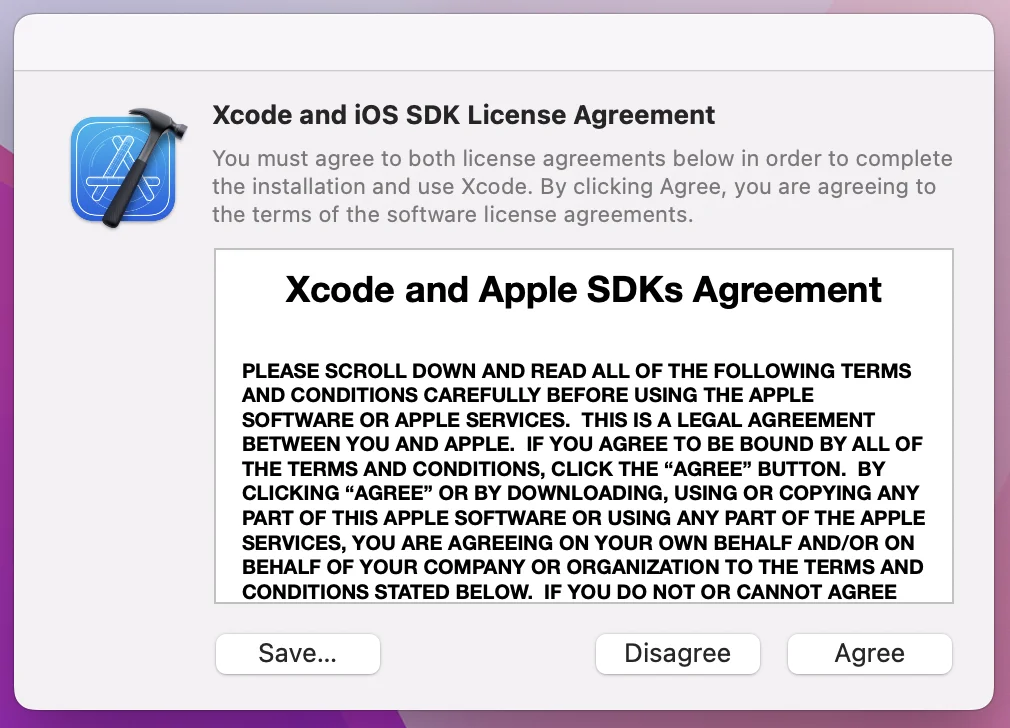Click the line starting "CONDITIONS STATED BELOW"
This screenshot has height=728, width=1010.
(569, 591)
